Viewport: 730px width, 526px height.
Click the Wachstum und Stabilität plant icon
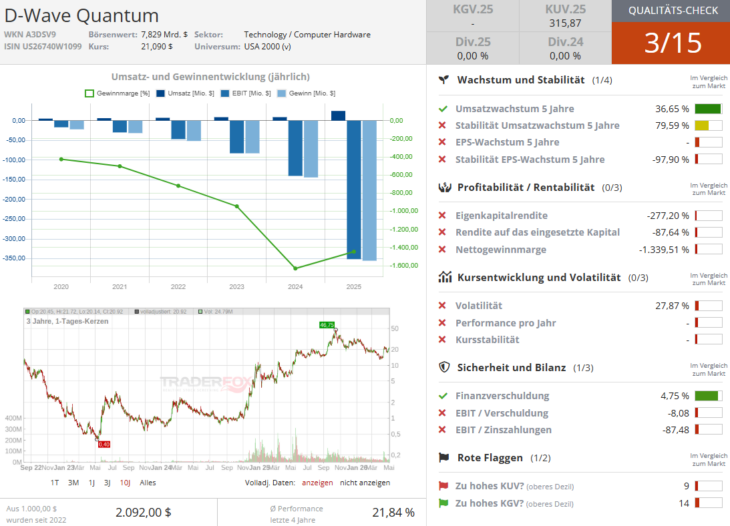point(444,80)
